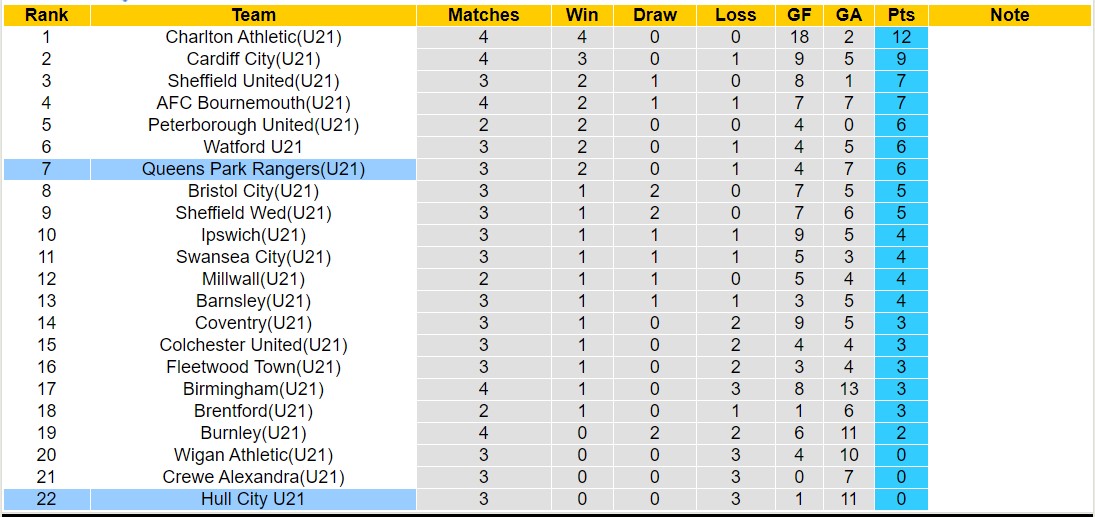Open the Cardiff City(U21) team page
This screenshot has width=1095, height=517.
(253, 59)
